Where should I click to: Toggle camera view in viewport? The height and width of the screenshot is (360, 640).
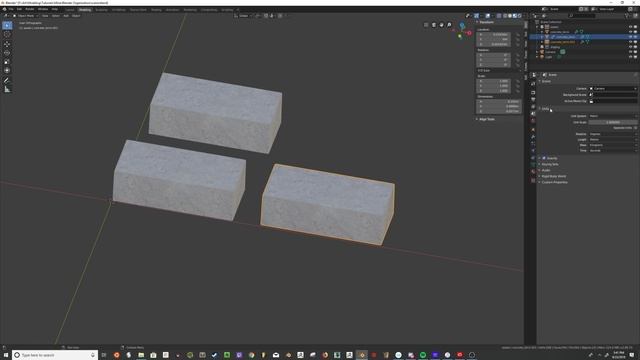tap(434, 25)
